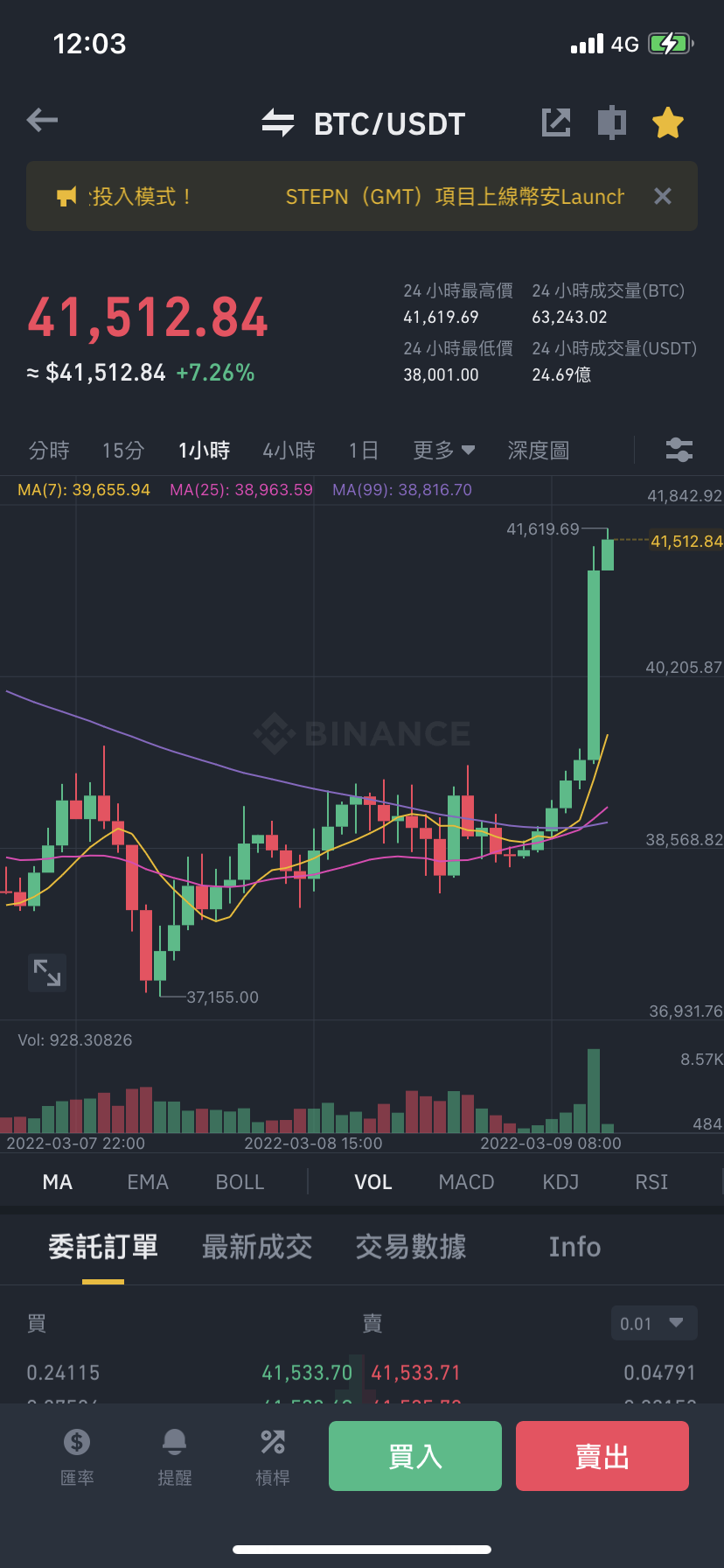
Task: Tap the 提醒 alert bell icon
Action: coord(175,1457)
